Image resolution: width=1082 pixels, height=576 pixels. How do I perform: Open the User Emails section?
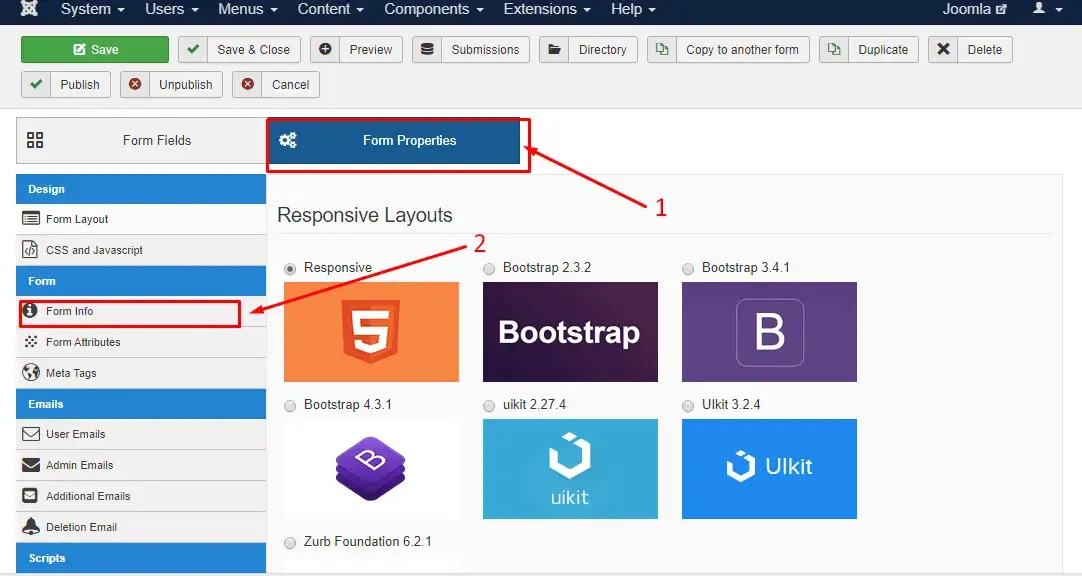pos(141,434)
